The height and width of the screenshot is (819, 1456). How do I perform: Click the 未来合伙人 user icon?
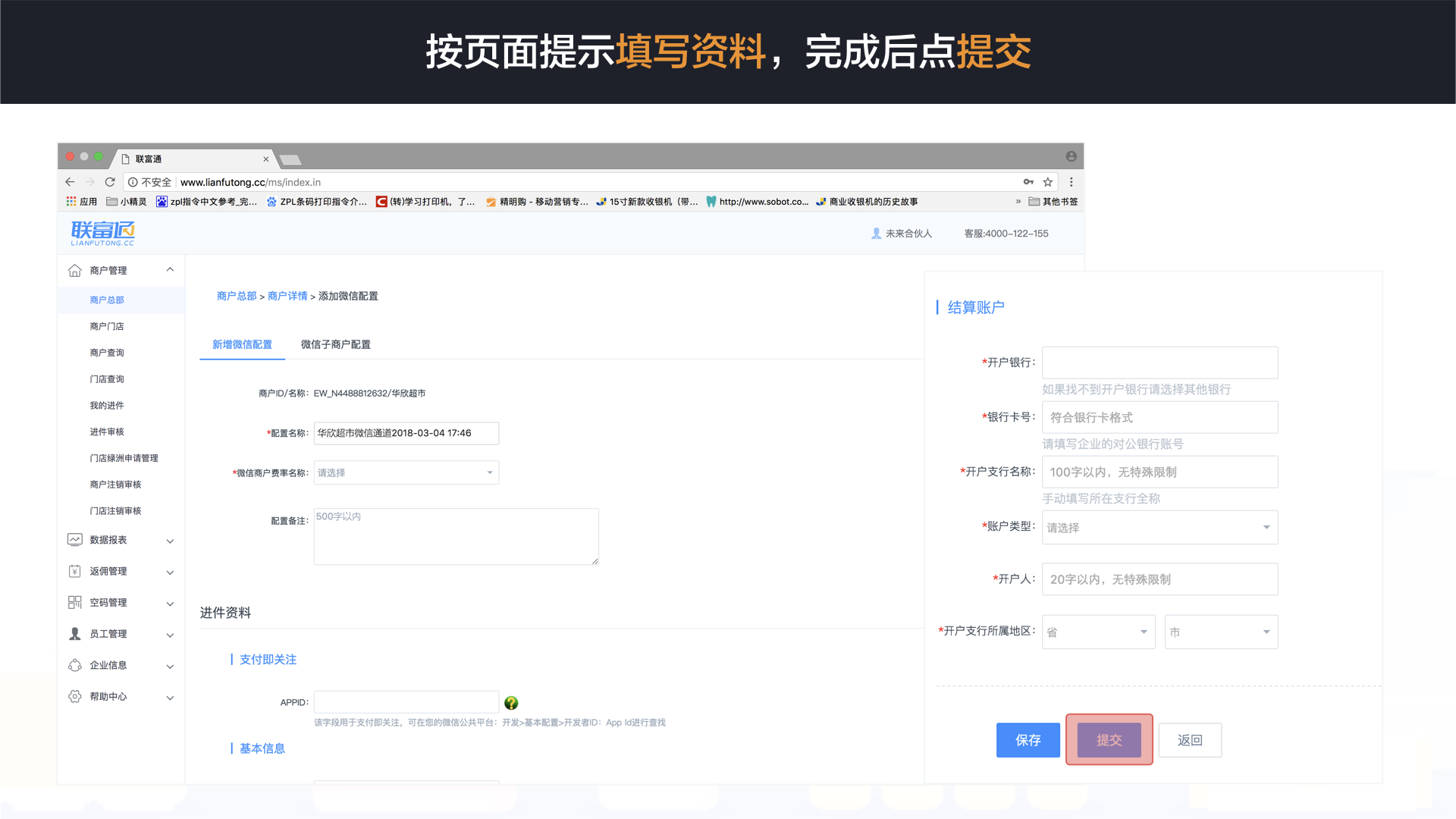pyautogui.click(x=876, y=234)
